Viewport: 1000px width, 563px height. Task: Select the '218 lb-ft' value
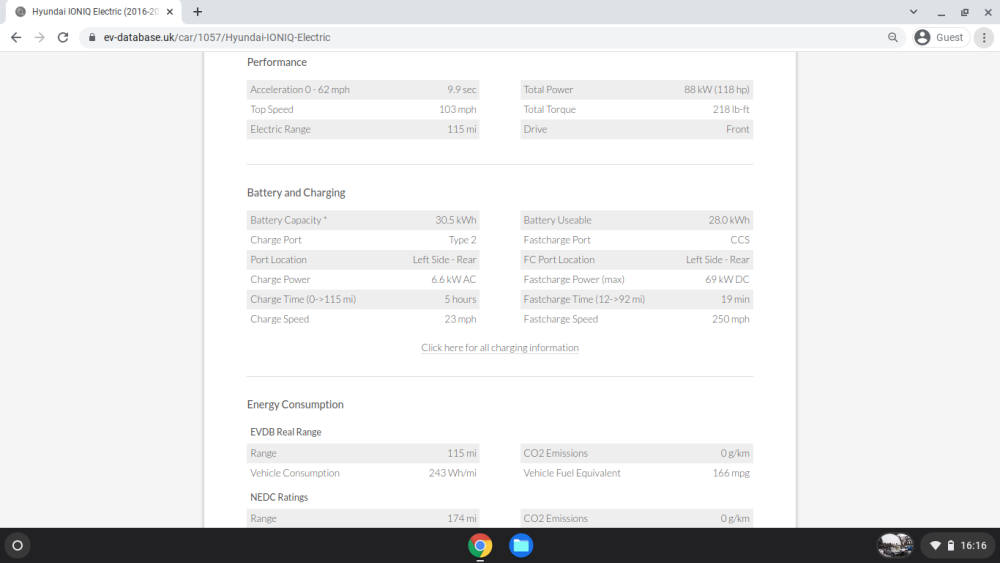tap(731, 110)
